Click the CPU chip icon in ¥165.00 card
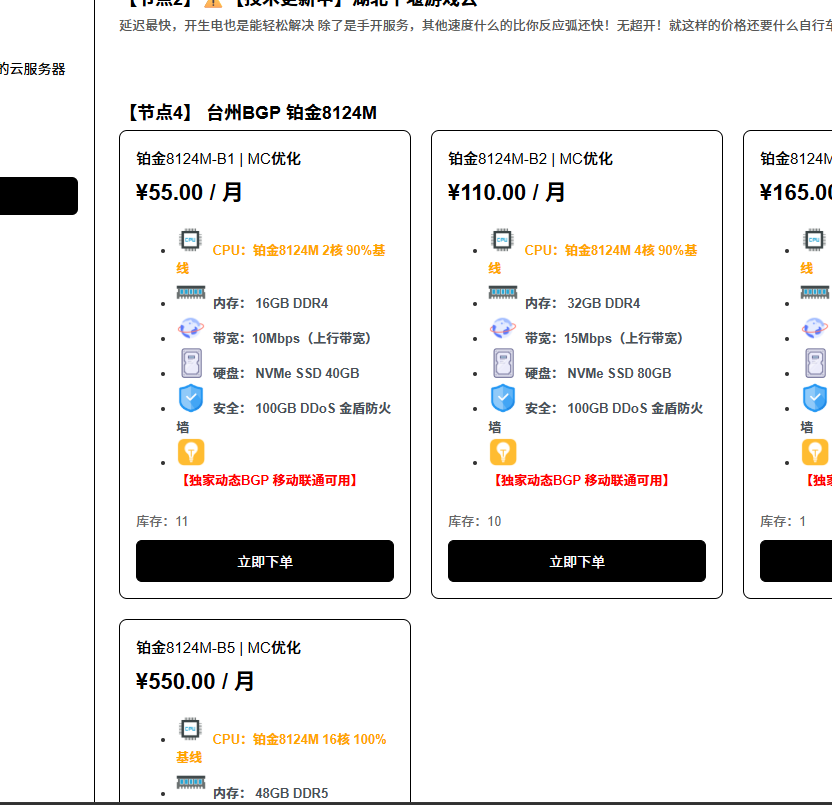The image size is (832, 805). 814,240
